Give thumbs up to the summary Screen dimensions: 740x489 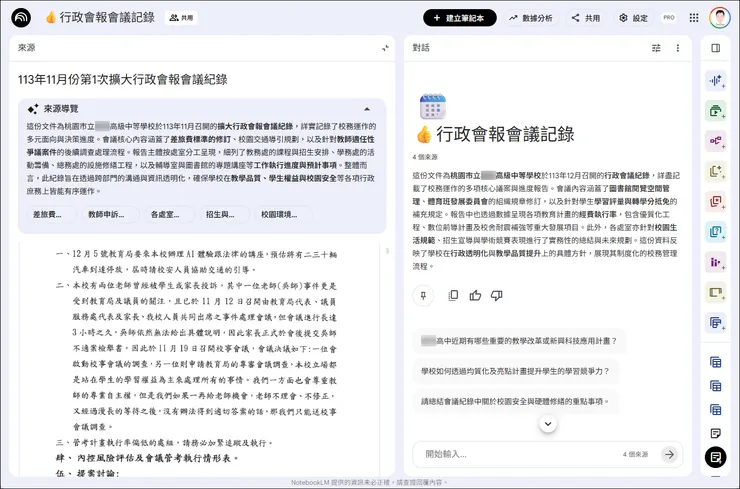tap(475, 295)
